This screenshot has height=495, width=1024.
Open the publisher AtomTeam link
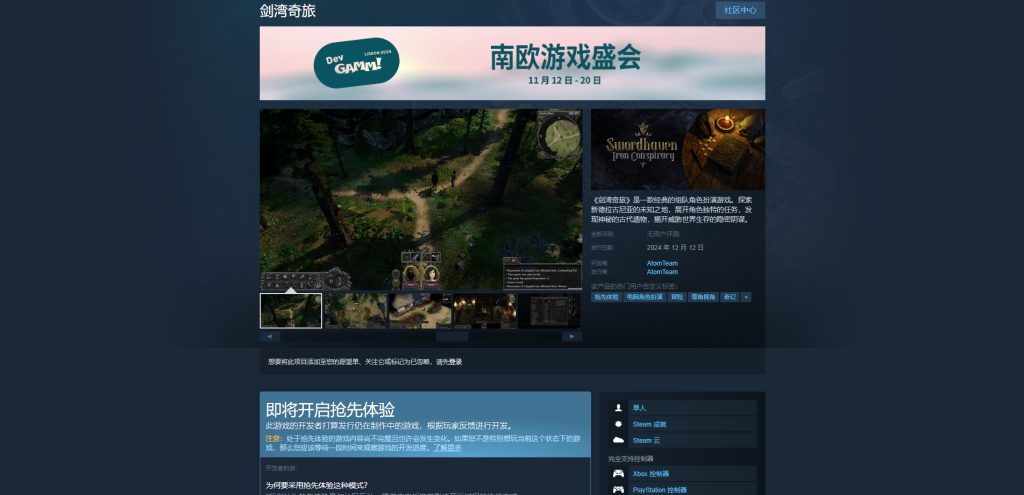click(662, 272)
